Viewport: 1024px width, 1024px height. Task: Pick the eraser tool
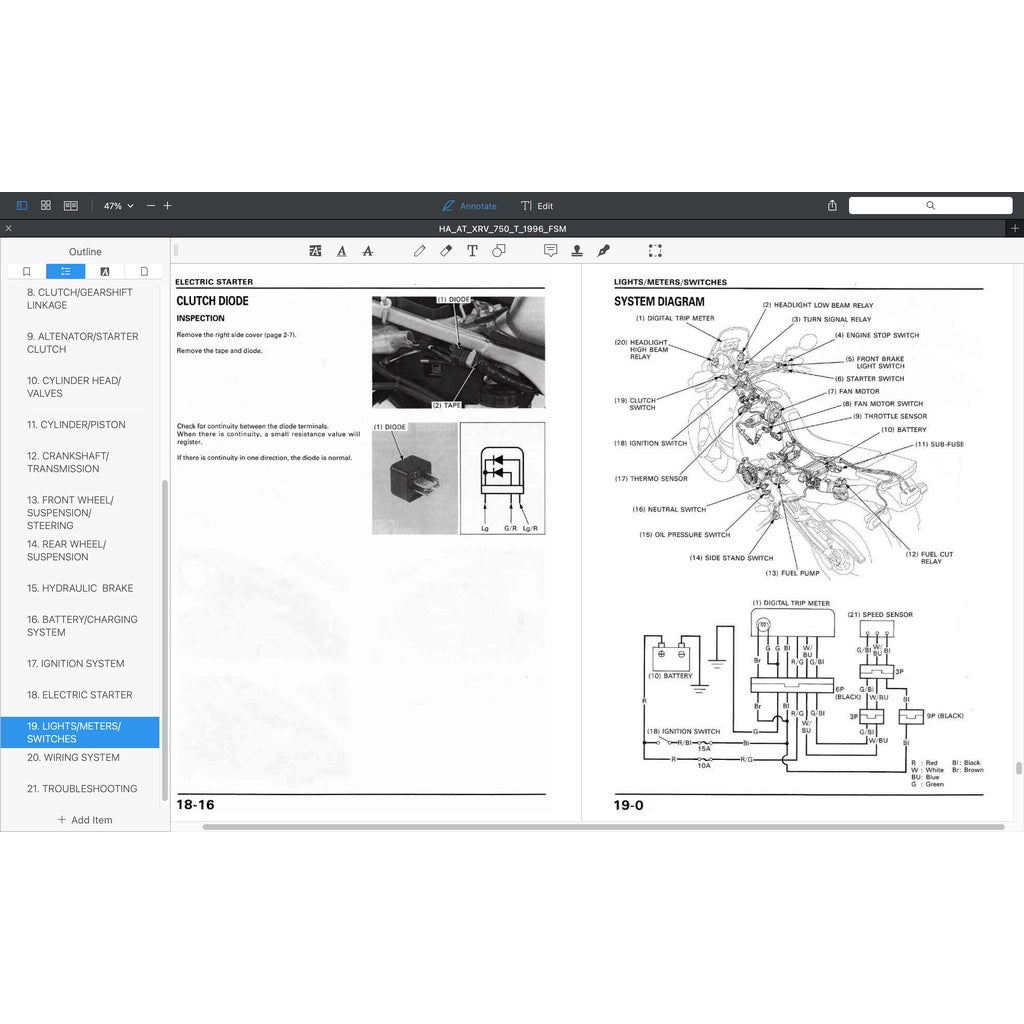coord(446,251)
